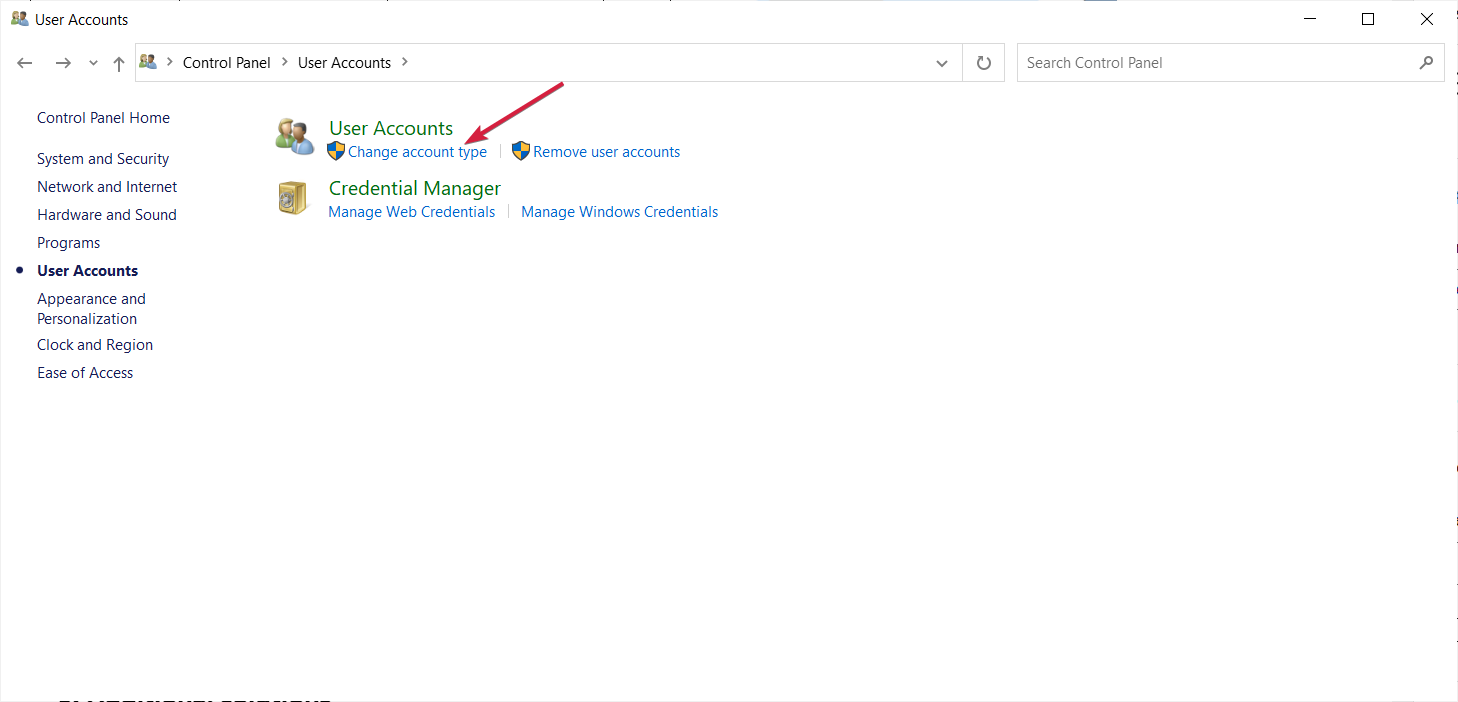Image resolution: width=1458 pixels, height=702 pixels.
Task: Select User Accounts in the sidebar
Action: tap(88, 271)
